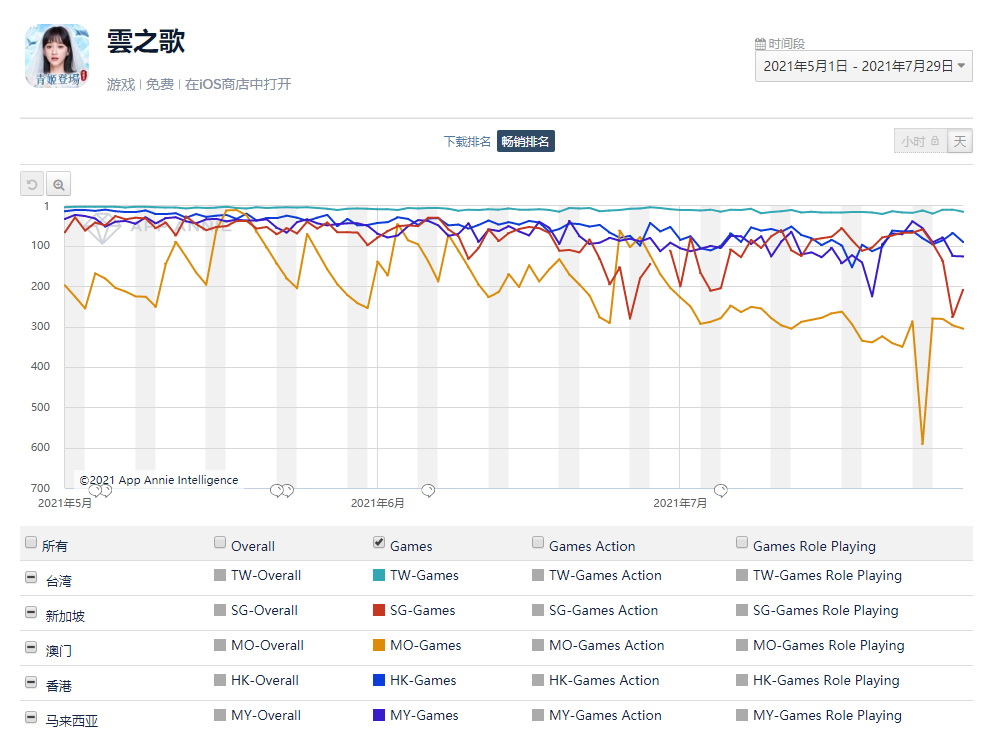Collapse the 台湾 row
993x740 pixels.
coord(30,577)
